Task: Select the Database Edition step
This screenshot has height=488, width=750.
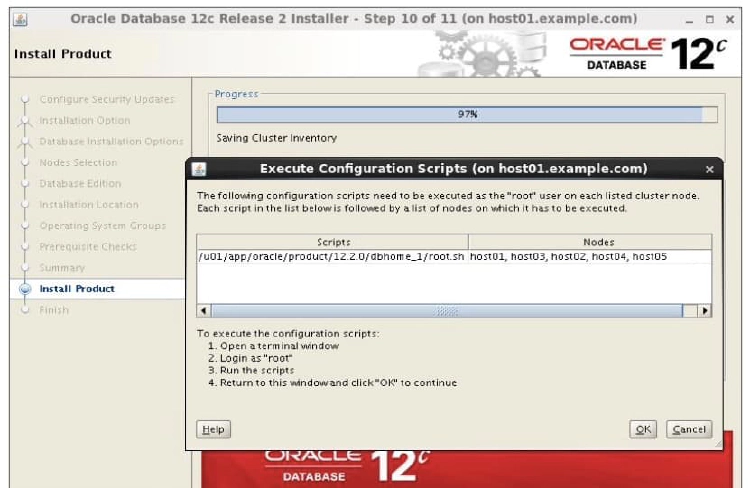Action: tap(80, 183)
